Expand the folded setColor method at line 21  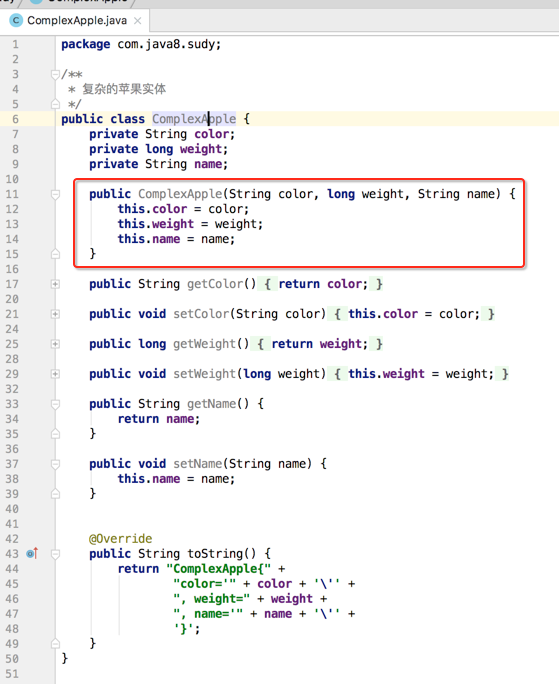pyautogui.click(x=55, y=314)
